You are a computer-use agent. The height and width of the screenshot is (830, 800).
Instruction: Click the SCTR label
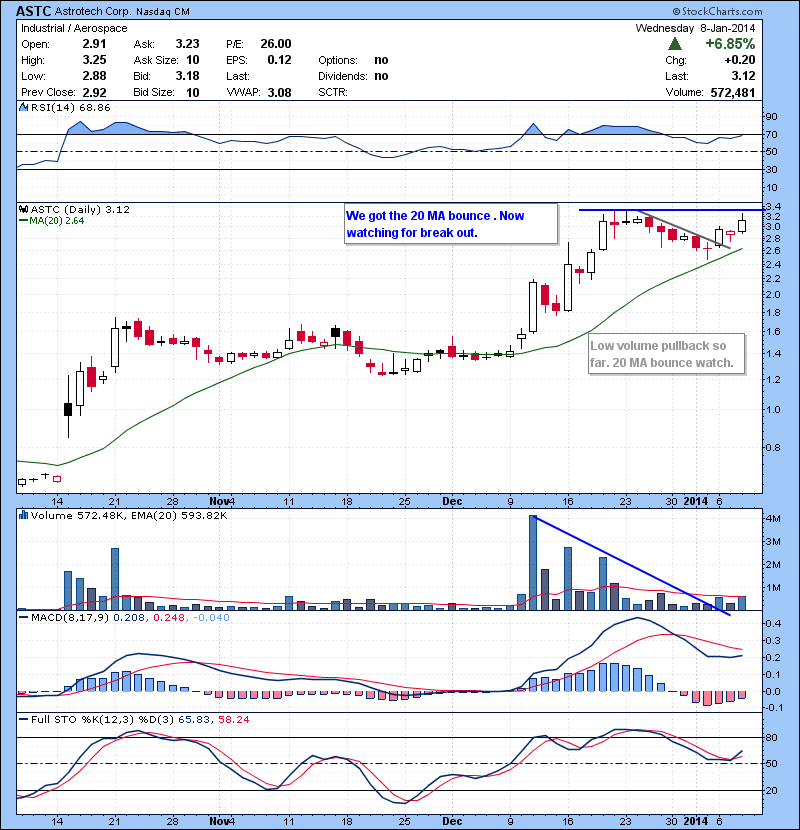(333, 92)
